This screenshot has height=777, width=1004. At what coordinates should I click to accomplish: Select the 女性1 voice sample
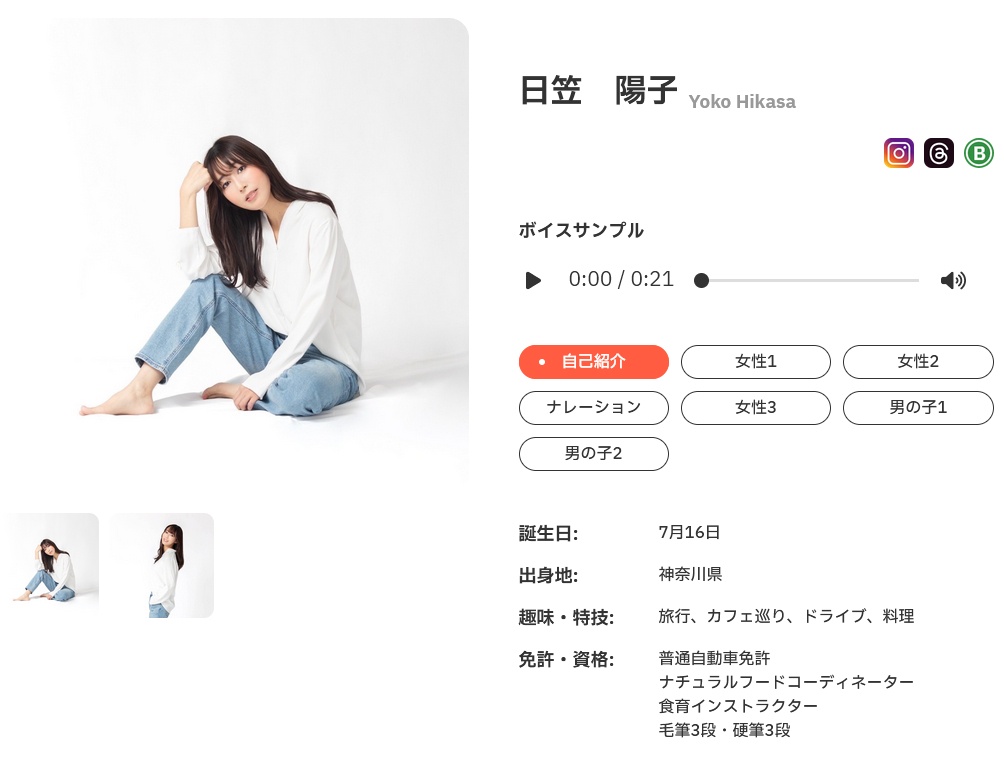point(756,361)
